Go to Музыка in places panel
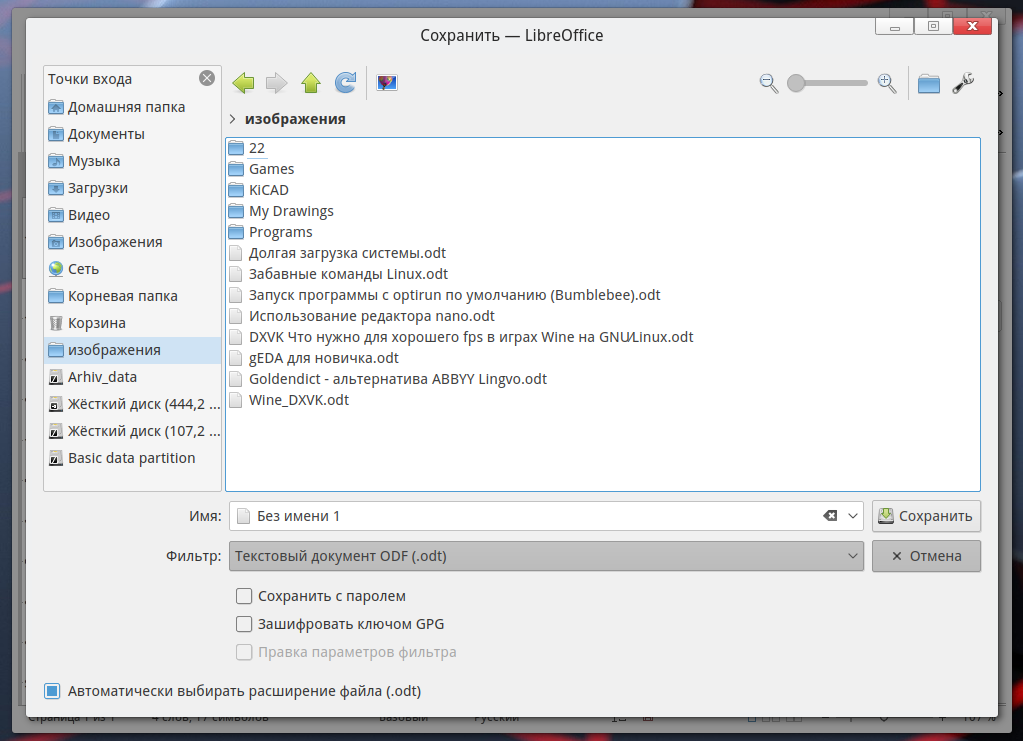The height and width of the screenshot is (741, 1023). click(132, 161)
